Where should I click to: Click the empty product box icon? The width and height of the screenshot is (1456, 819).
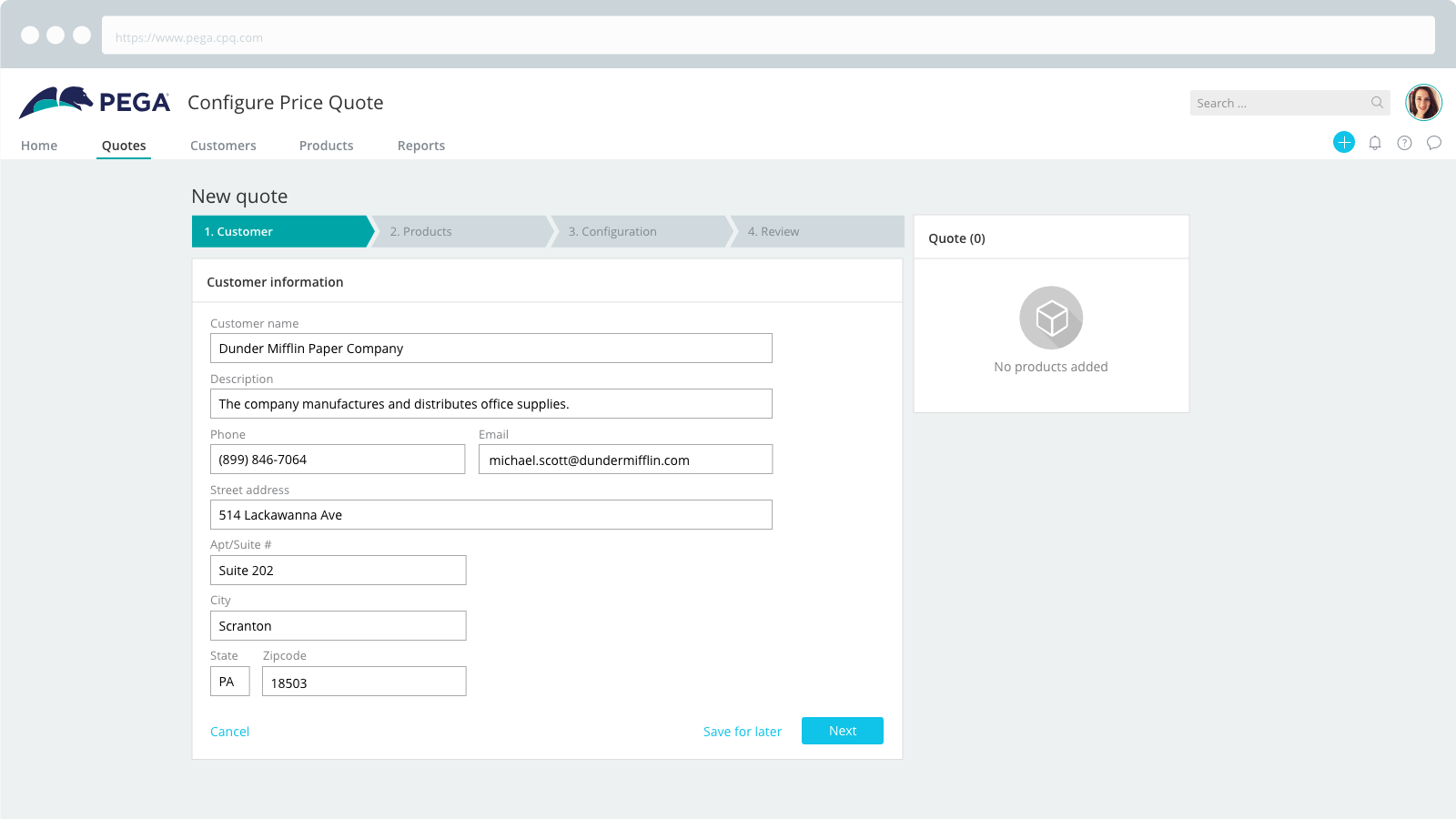click(1051, 318)
